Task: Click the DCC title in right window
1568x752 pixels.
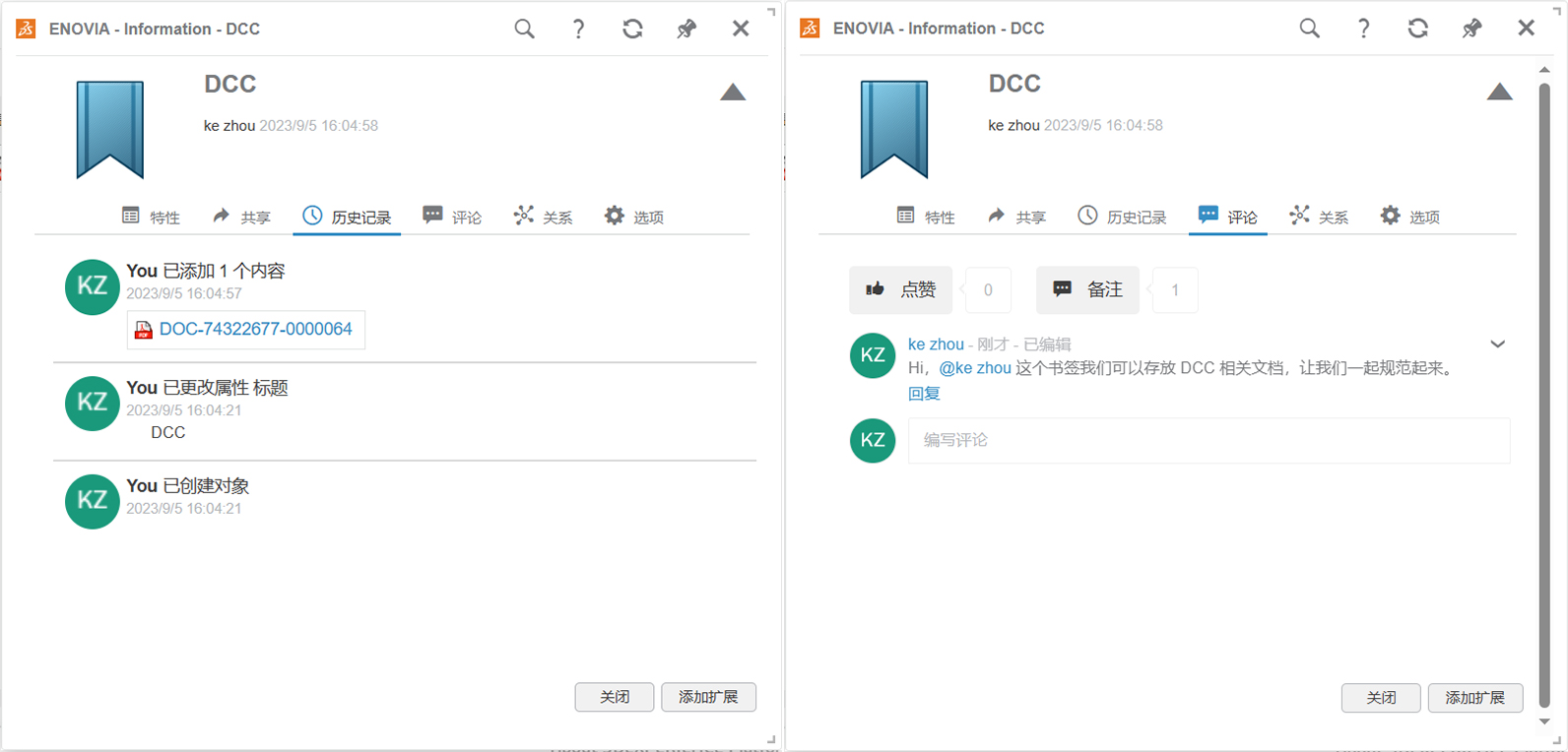Action: pyautogui.click(x=1014, y=84)
